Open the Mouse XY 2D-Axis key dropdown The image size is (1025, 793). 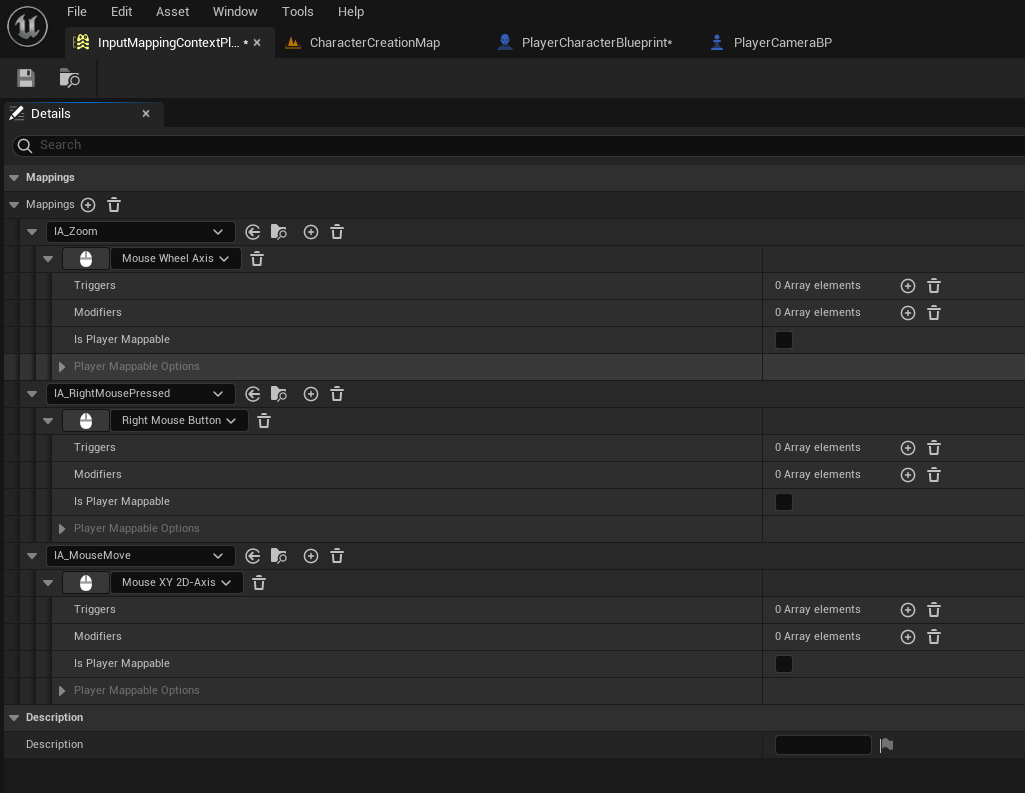pos(177,582)
